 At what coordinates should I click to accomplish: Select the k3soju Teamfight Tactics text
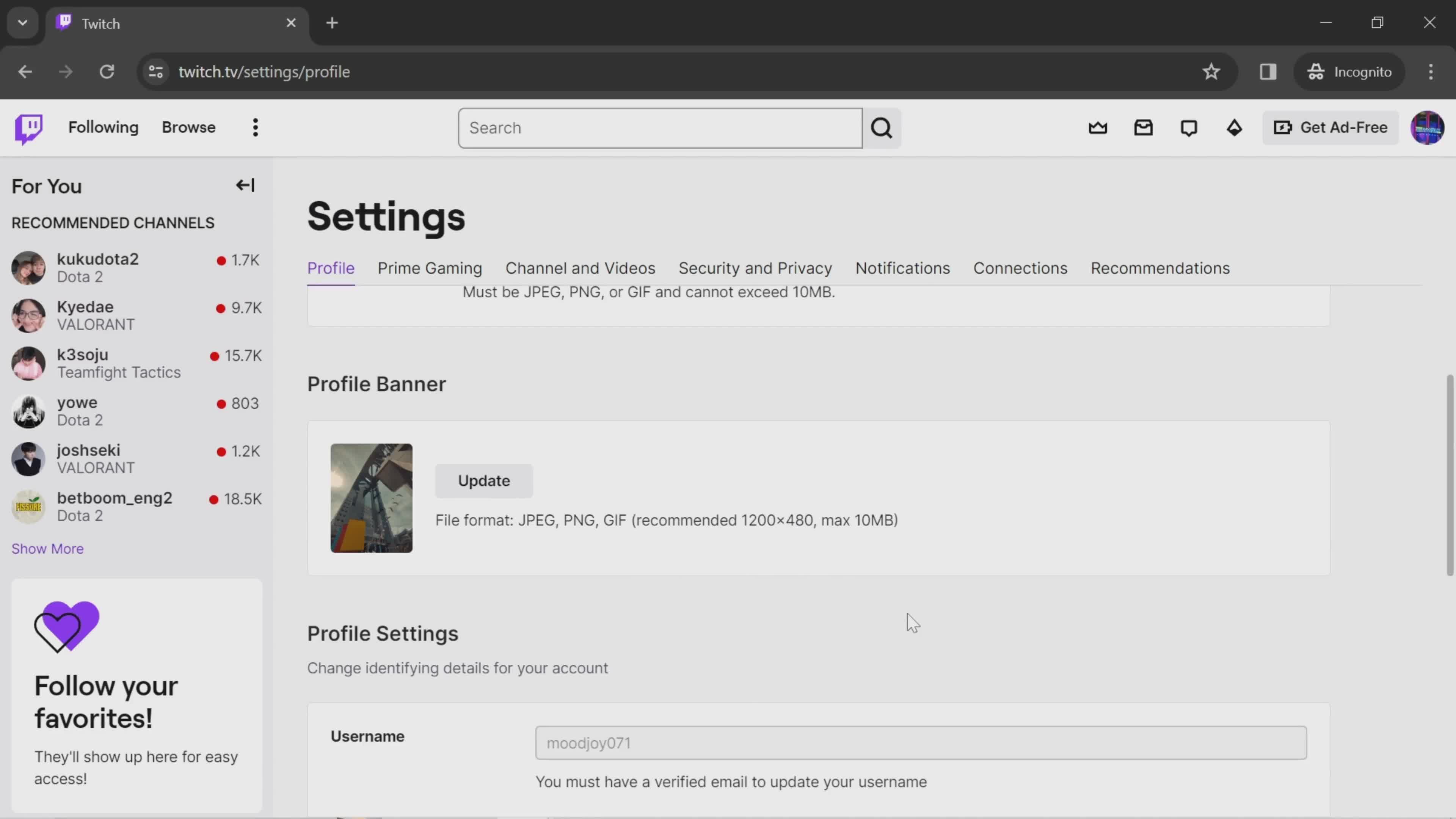point(119,372)
